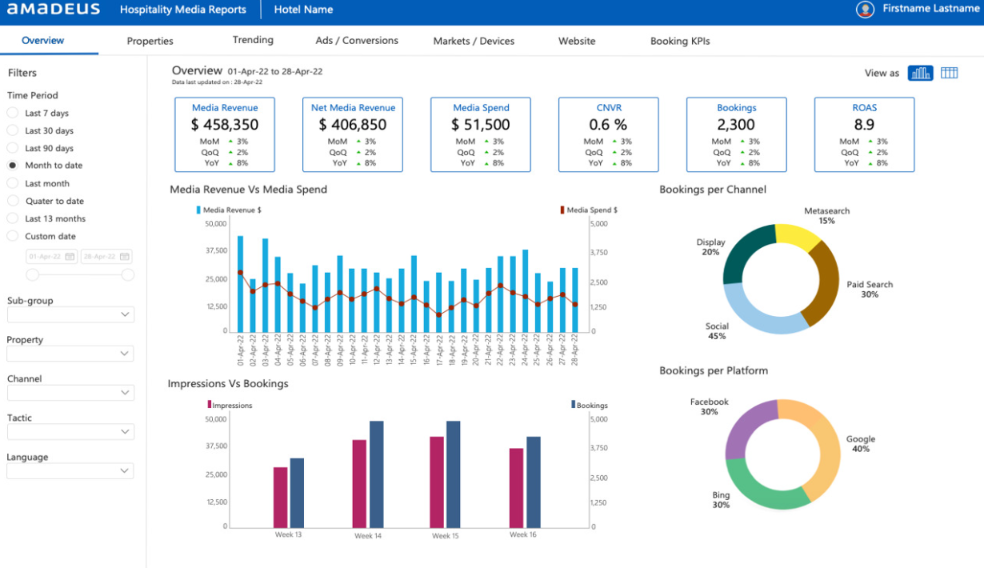Select Month to date radio button
Screen dimensions: 984x568
[13, 165]
